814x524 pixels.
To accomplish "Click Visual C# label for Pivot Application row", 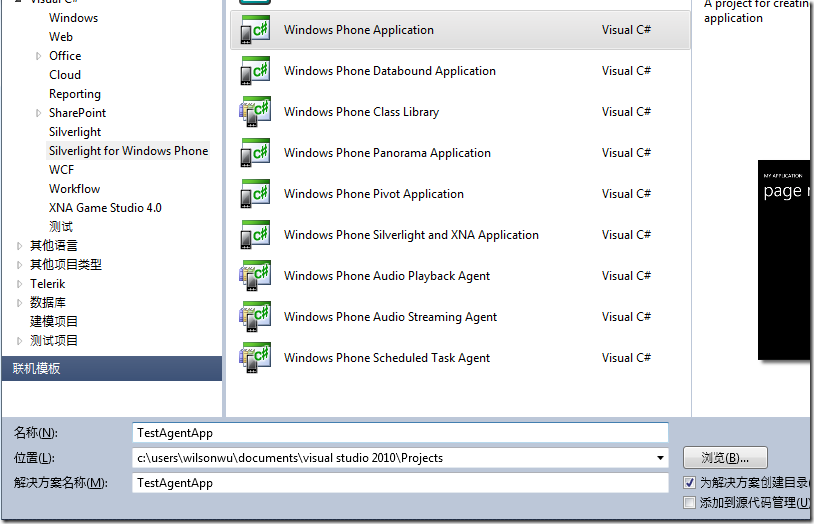I will point(626,194).
